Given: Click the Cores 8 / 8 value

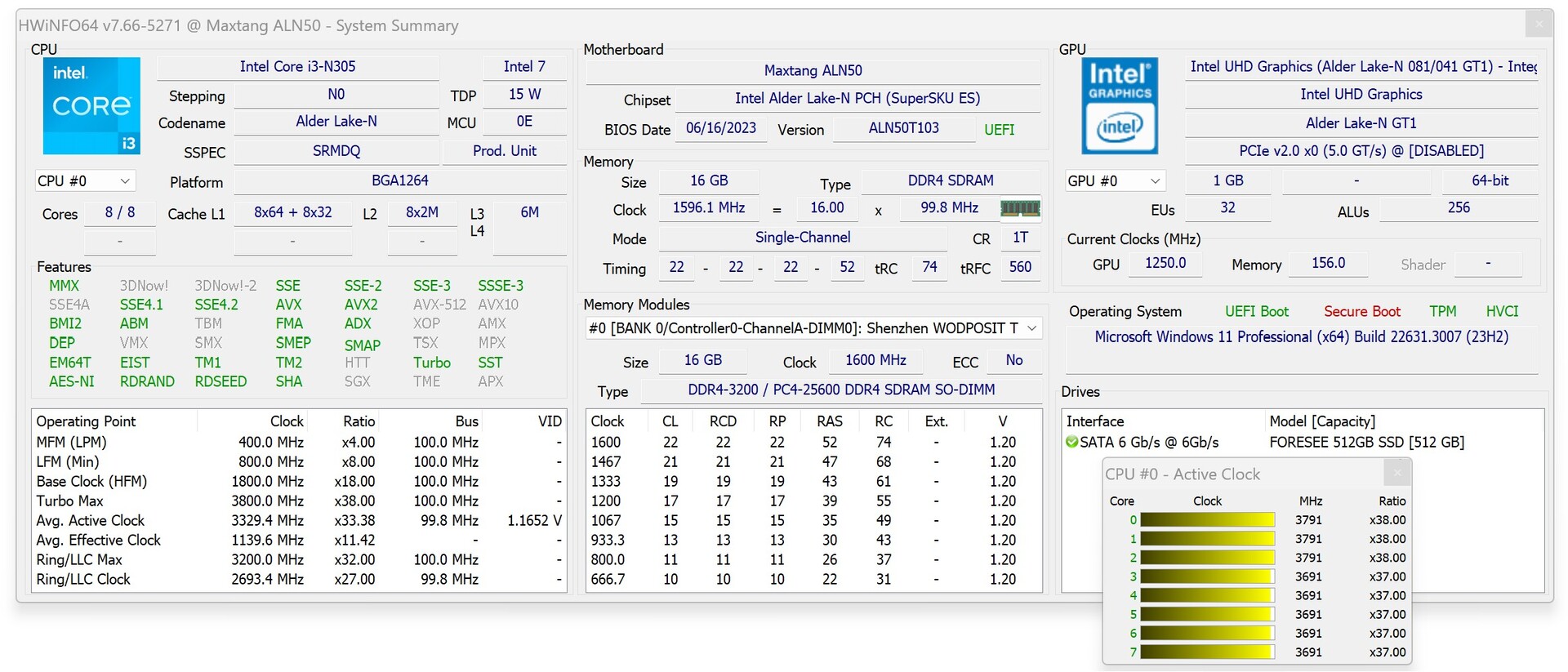Looking at the screenshot, I should coord(120,212).
